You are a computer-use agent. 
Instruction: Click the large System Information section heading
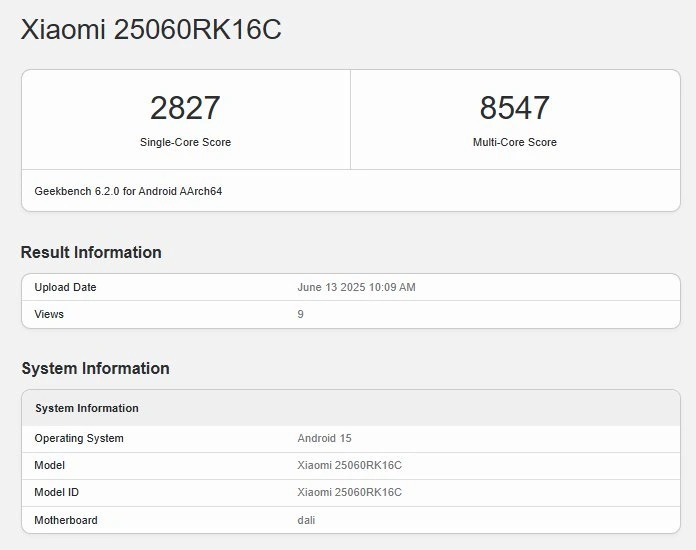tap(95, 368)
